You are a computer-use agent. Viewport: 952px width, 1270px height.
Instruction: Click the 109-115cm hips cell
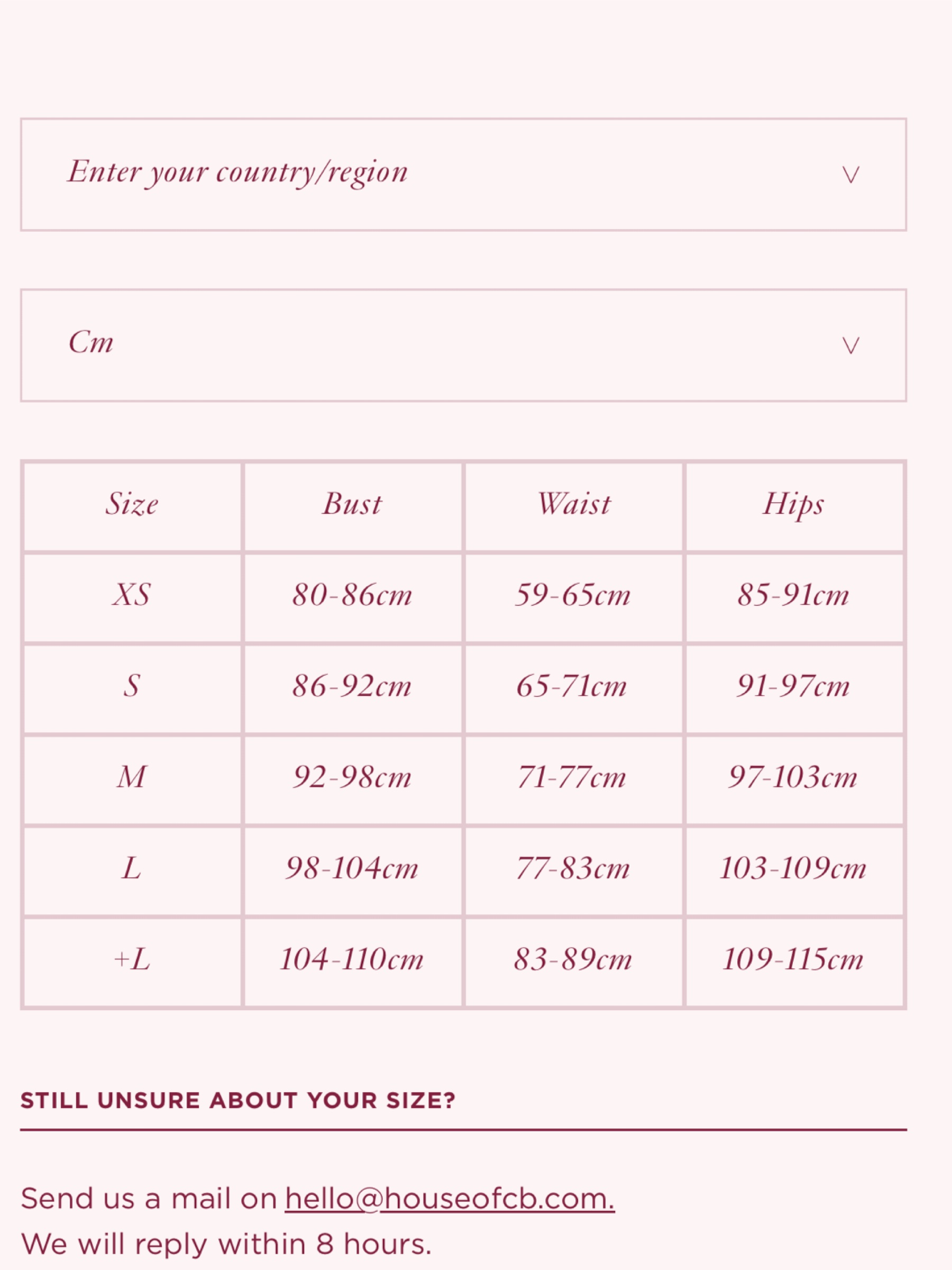[x=794, y=960]
